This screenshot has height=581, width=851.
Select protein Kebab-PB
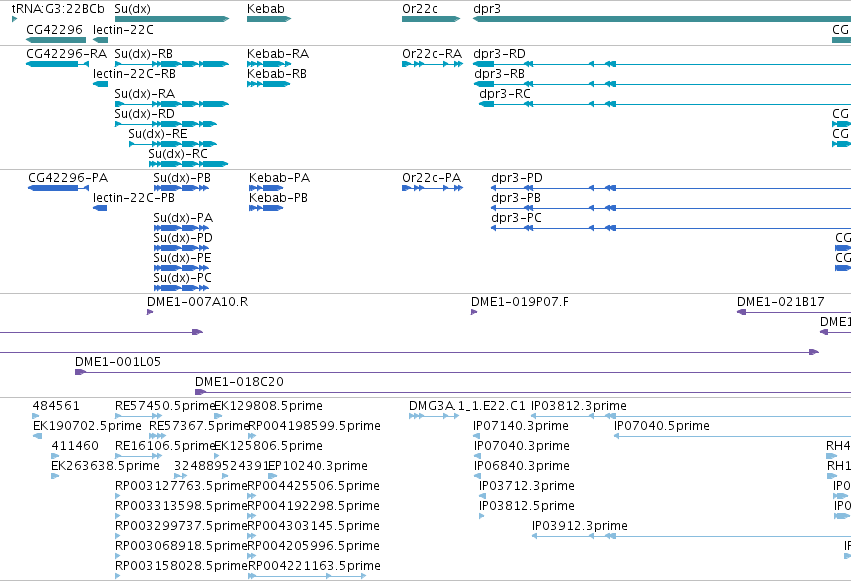[x=266, y=208]
